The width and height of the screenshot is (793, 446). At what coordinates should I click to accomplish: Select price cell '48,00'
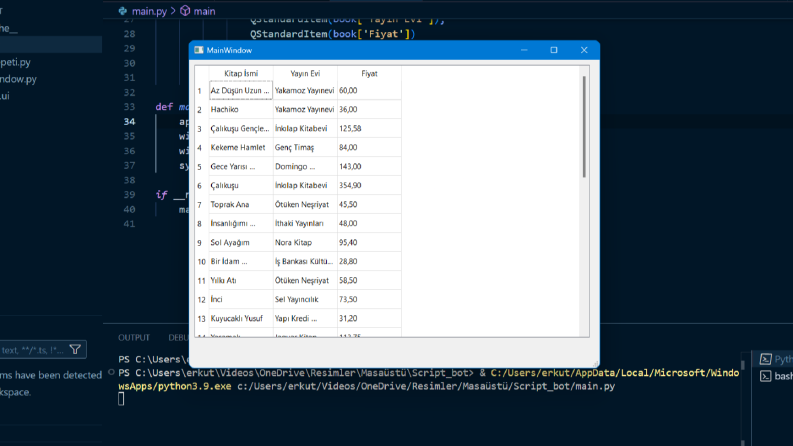point(369,224)
